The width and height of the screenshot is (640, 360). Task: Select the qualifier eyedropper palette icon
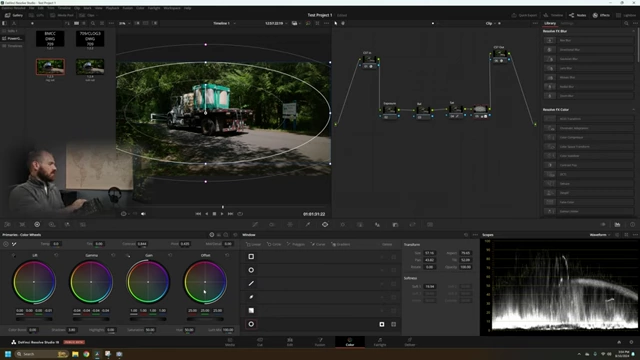point(308,224)
